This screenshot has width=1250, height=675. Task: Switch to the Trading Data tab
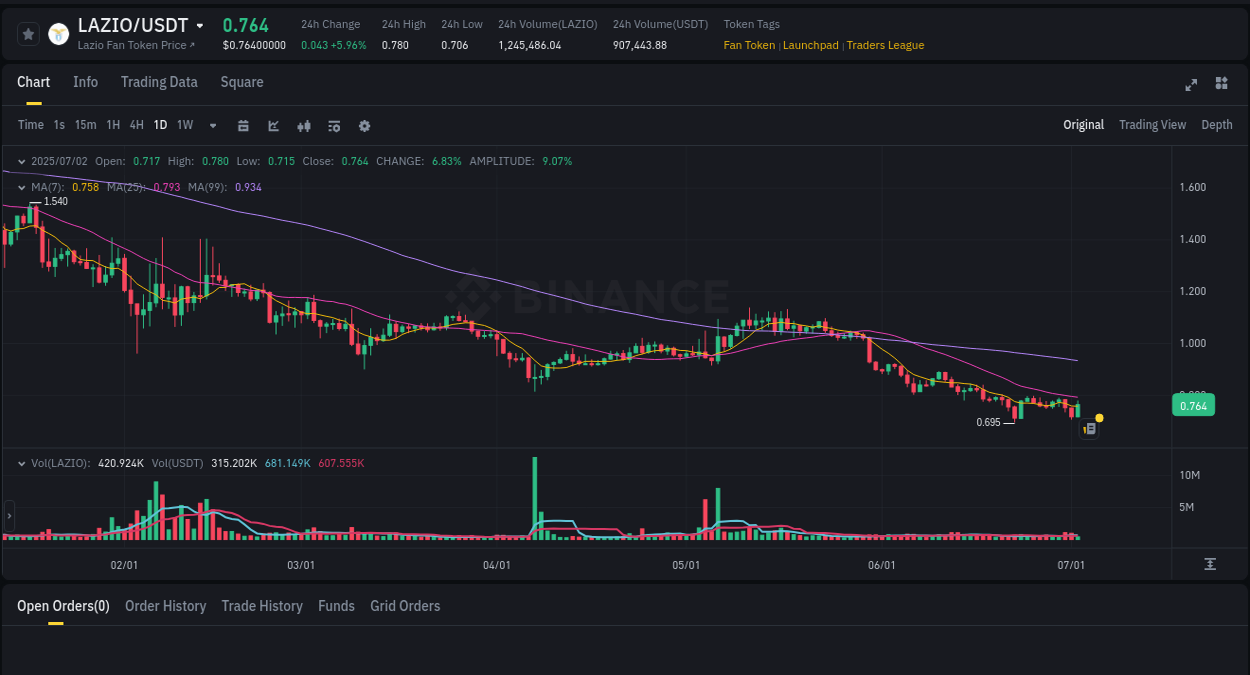[159, 82]
